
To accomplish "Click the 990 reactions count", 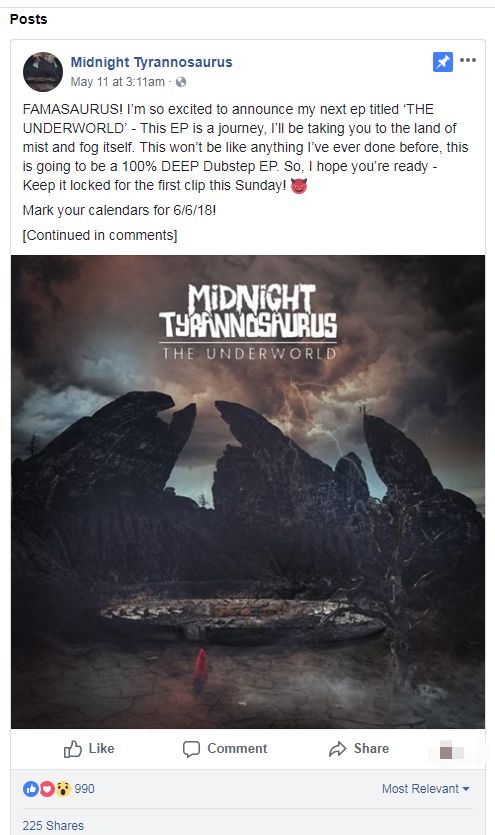I will tap(84, 789).
